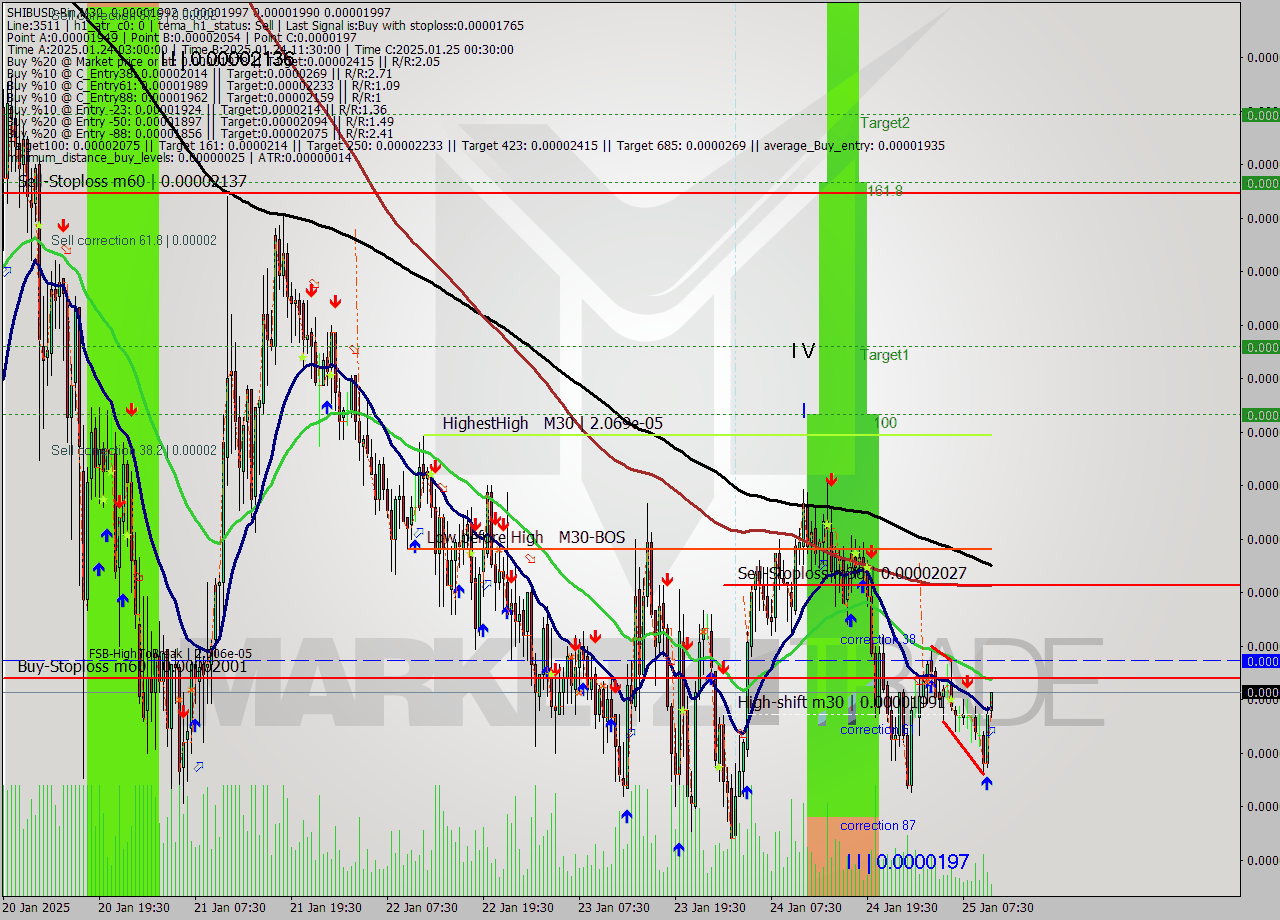Select the 'HighestHigh M30 | 2.069e-05' label
Screen dimensions: 1280x920
tap(553, 423)
